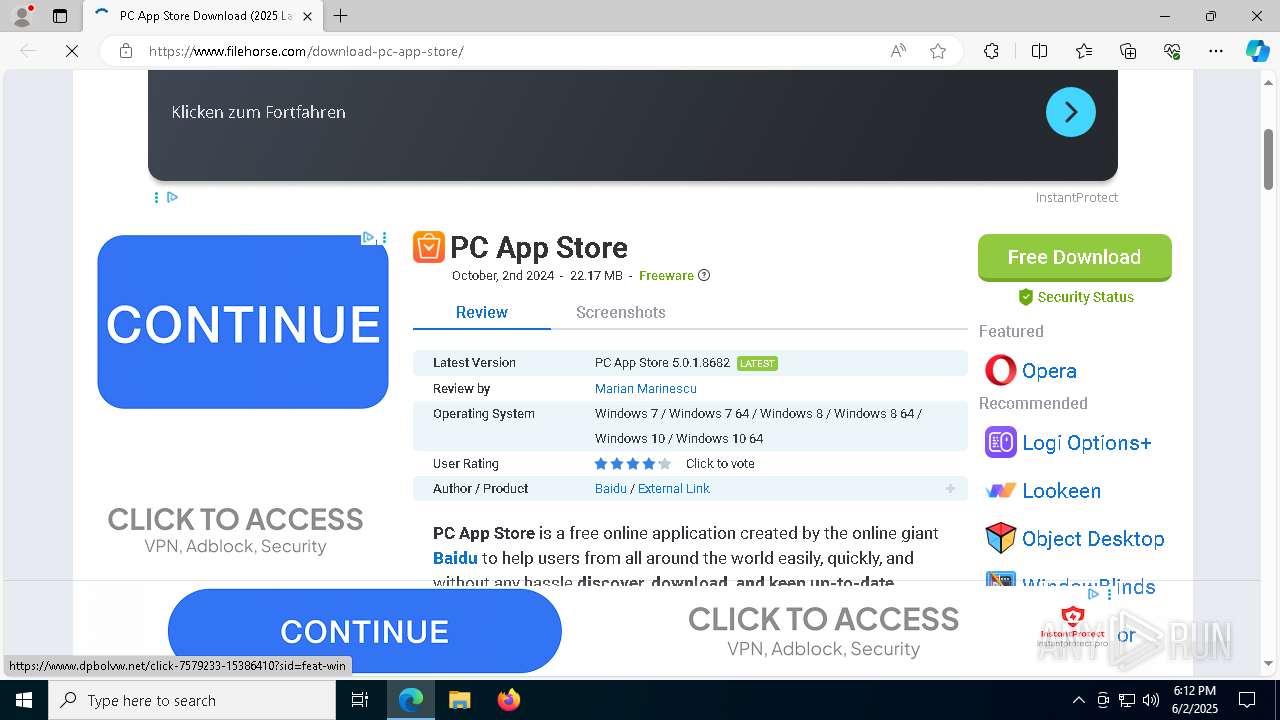Click the taskbar clock

(1194, 700)
